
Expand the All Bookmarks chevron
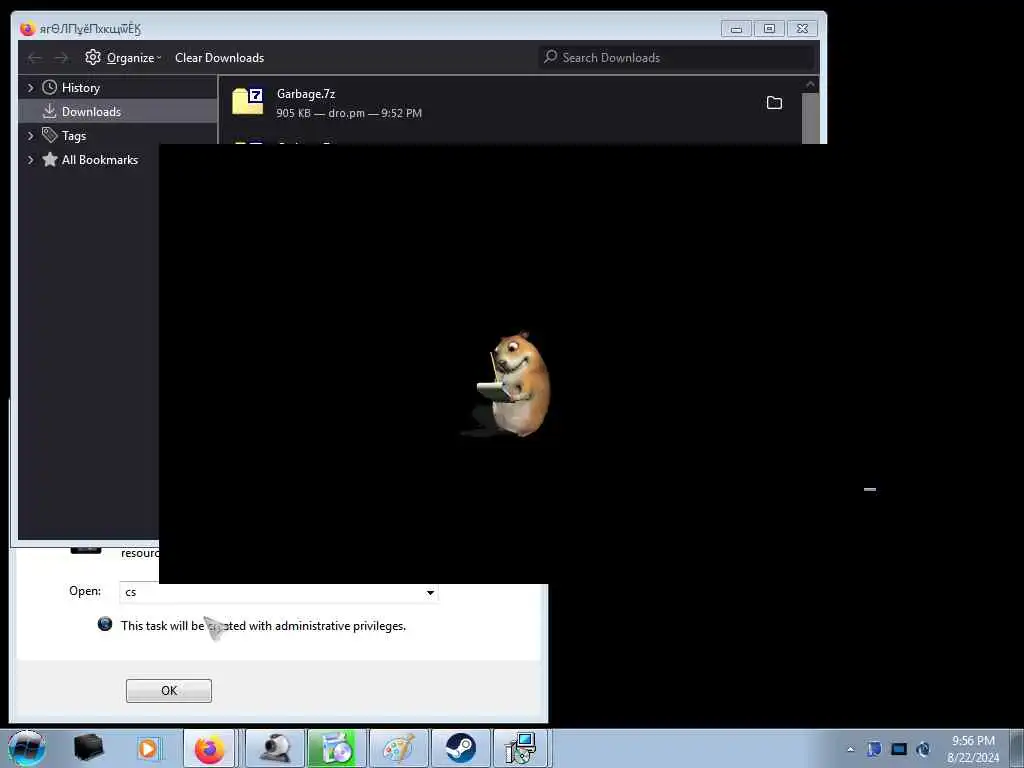(30, 160)
